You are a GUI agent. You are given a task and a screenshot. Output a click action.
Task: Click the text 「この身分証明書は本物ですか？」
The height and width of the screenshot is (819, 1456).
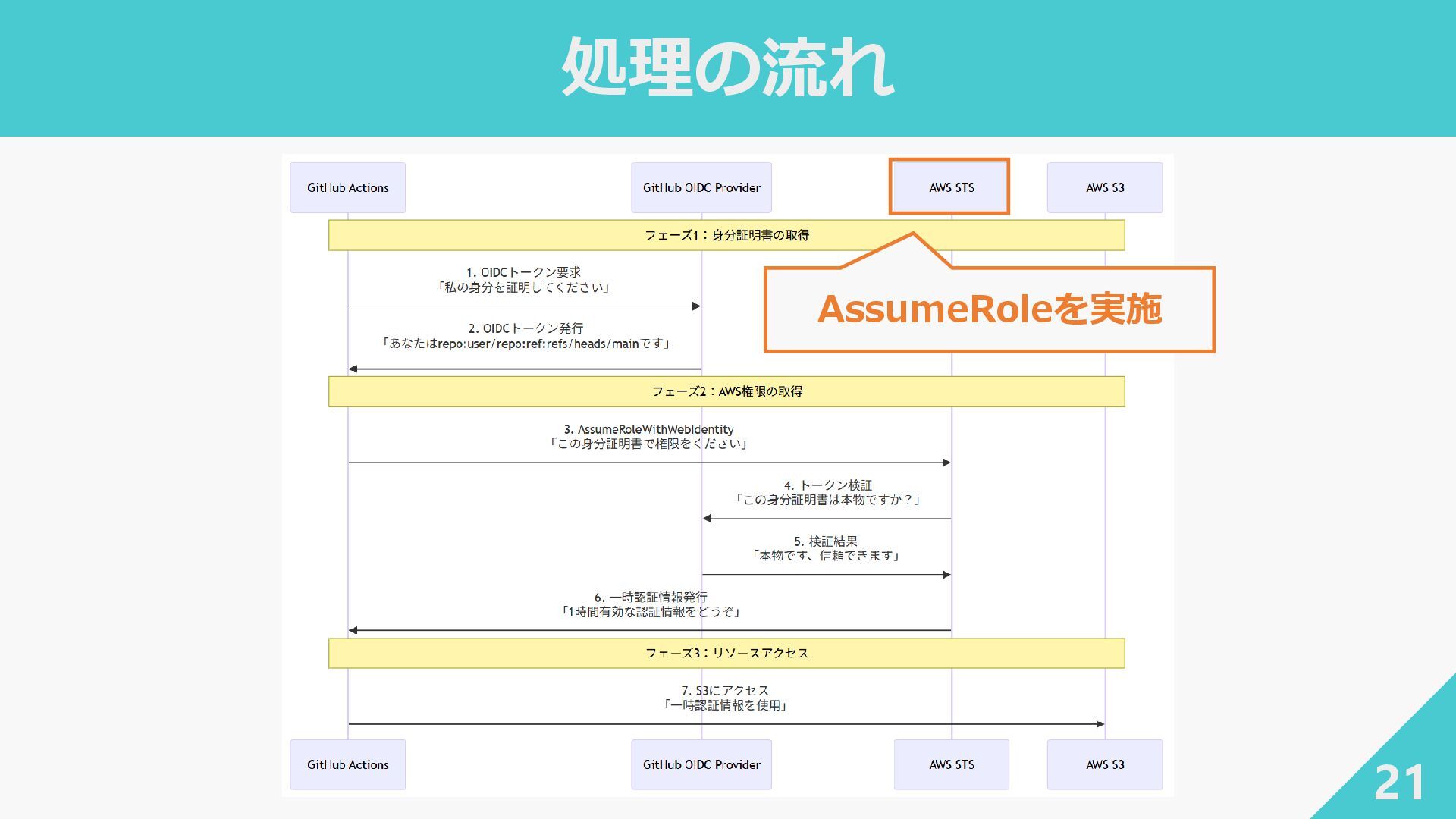coord(828,500)
